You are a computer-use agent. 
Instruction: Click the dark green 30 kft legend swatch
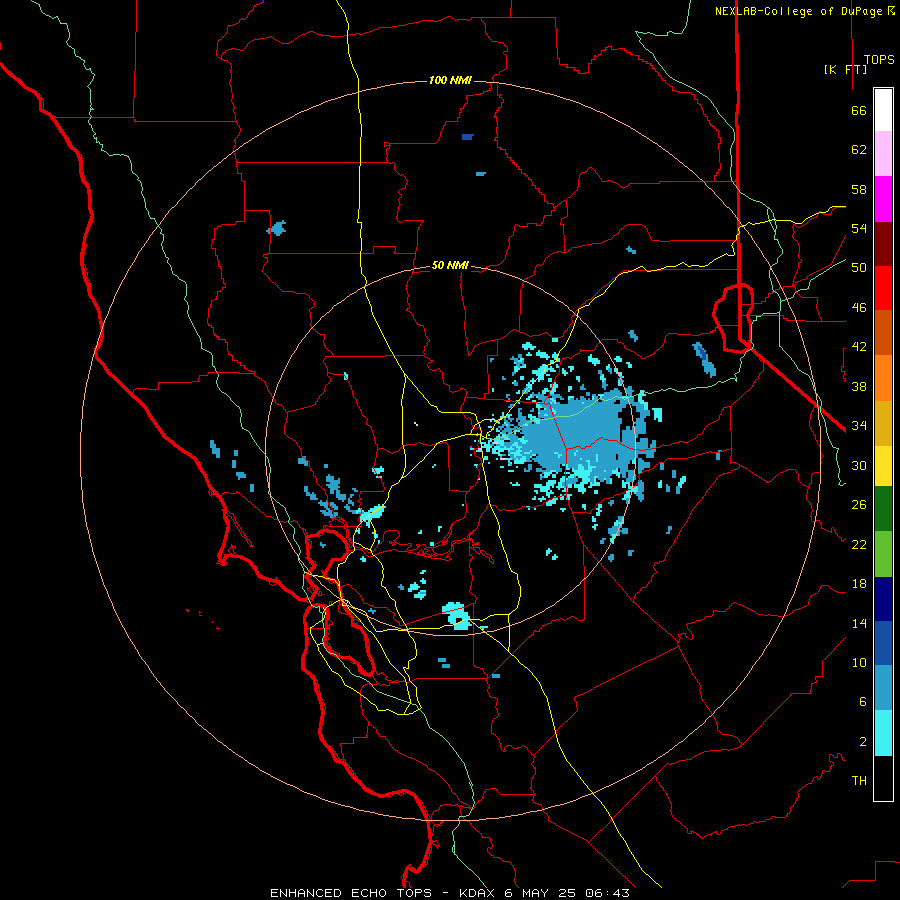click(883, 509)
